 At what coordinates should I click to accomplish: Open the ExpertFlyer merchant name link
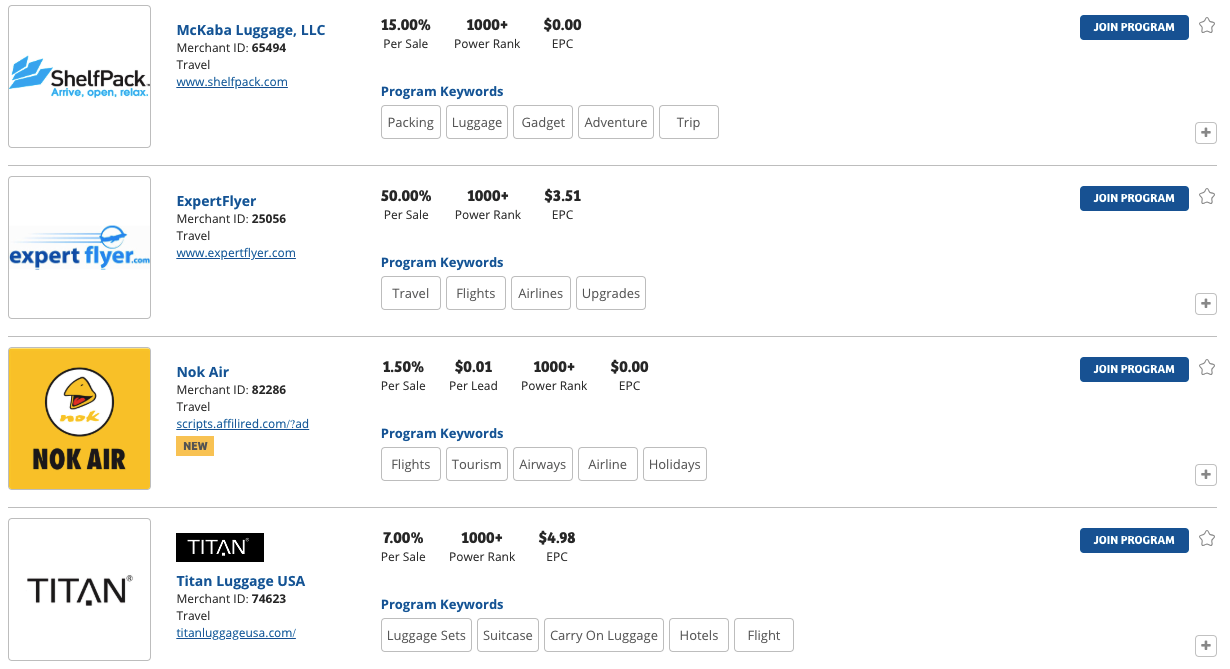[x=216, y=201]
